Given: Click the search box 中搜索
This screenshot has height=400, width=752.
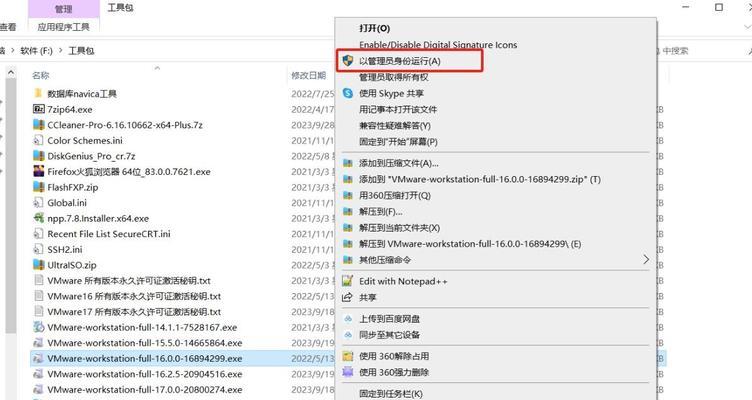Looking at the screenshot, I should 675,50.
